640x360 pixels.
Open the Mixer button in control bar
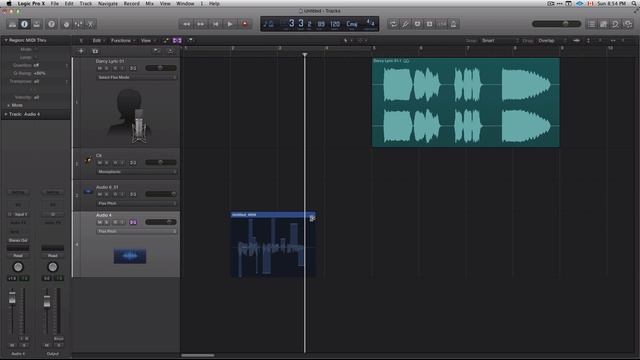[78, 24]
